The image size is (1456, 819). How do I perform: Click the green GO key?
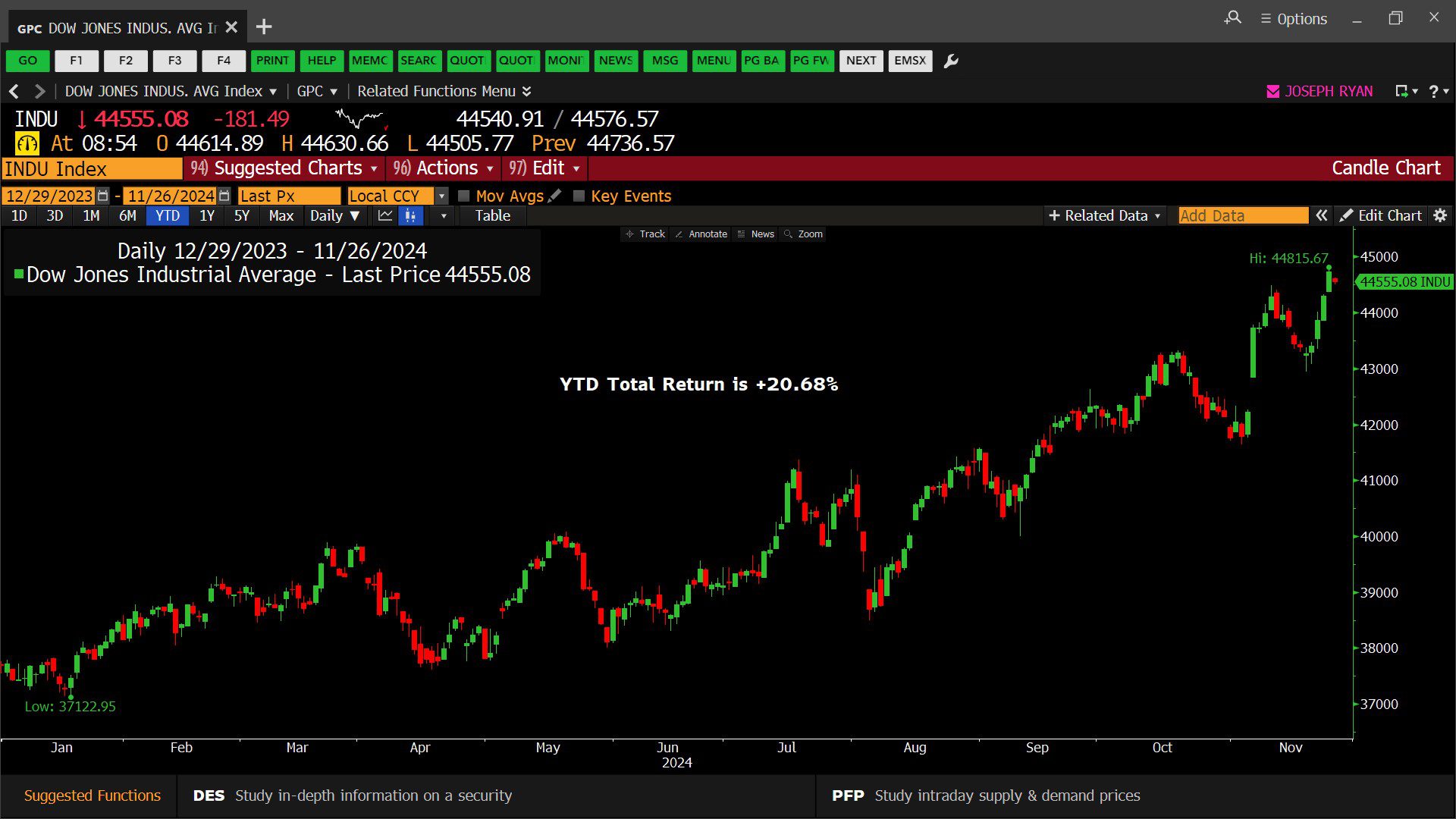(x=28, y=61)
